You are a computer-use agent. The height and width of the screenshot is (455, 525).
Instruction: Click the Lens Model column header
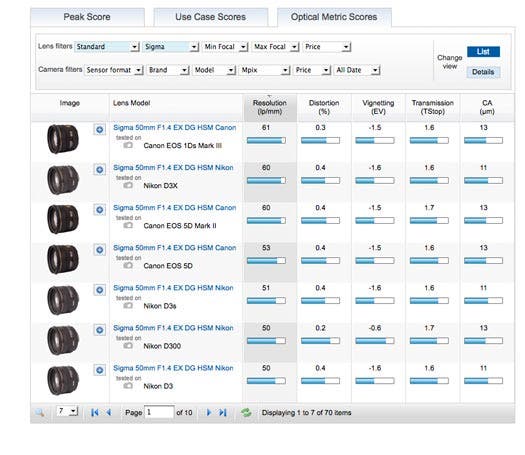[131, 103]
